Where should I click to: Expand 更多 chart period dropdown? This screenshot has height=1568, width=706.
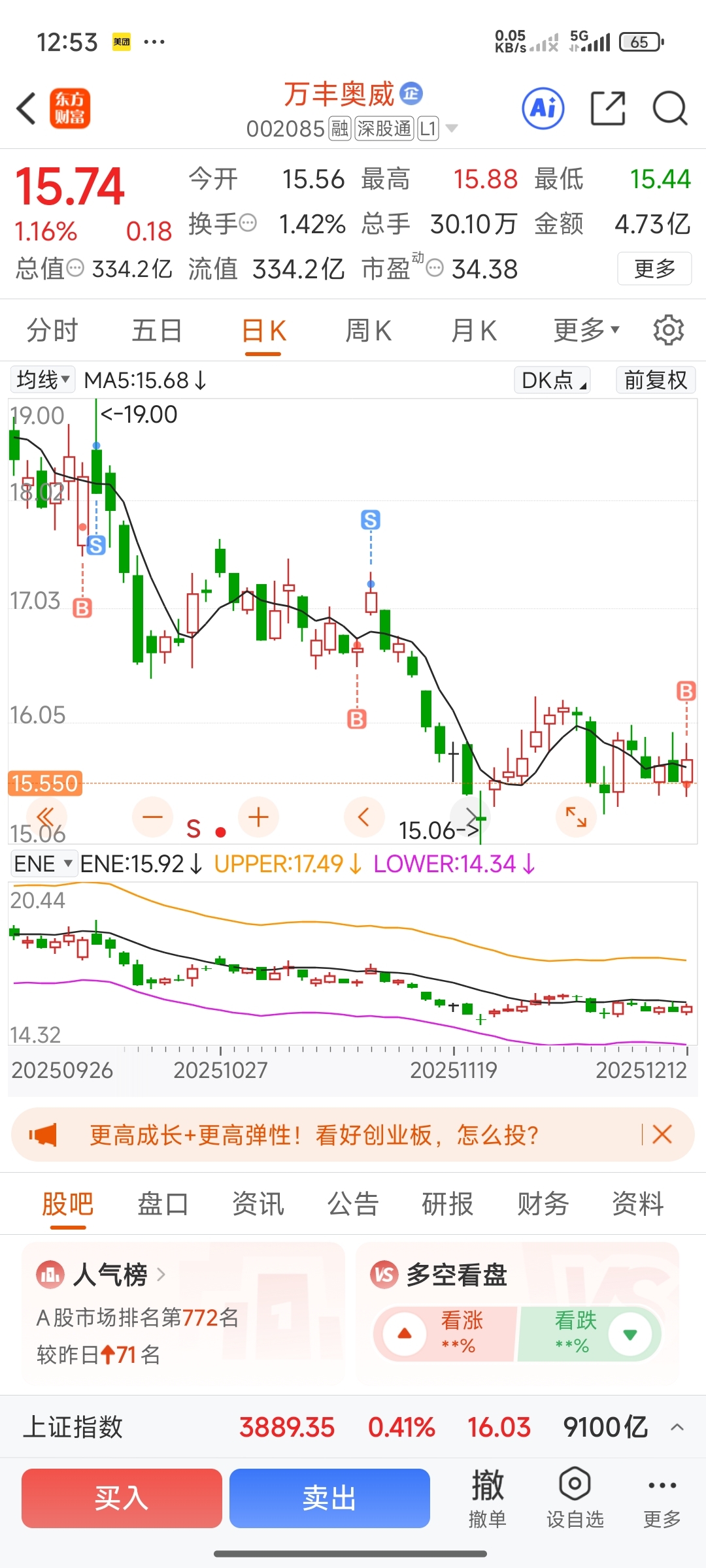586,331
